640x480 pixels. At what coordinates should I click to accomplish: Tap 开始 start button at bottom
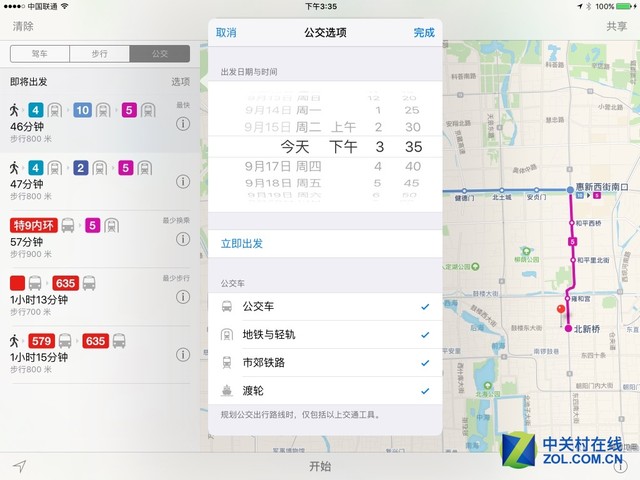coord(320,466)
